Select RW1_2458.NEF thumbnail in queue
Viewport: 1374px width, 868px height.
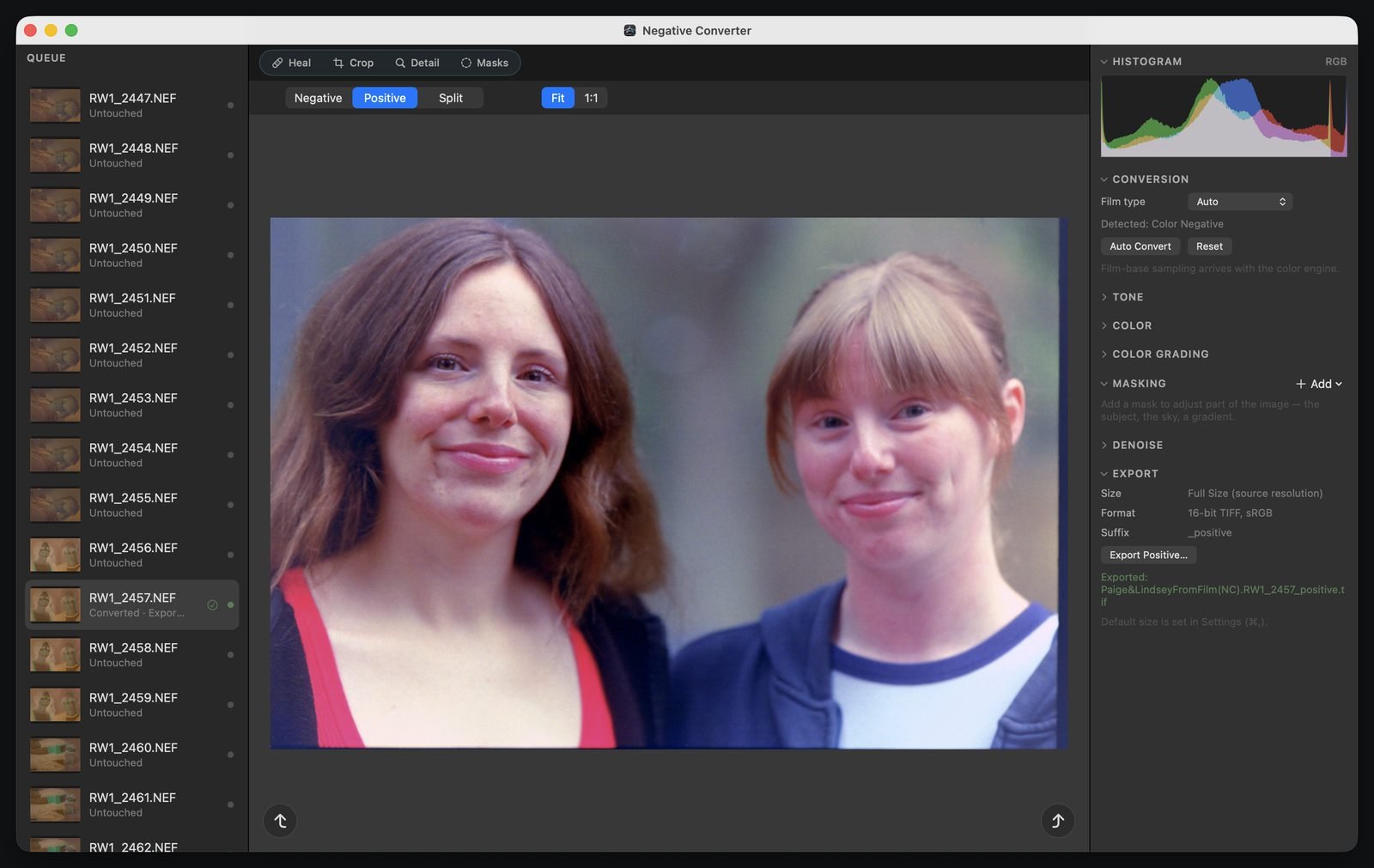point(55,655)
